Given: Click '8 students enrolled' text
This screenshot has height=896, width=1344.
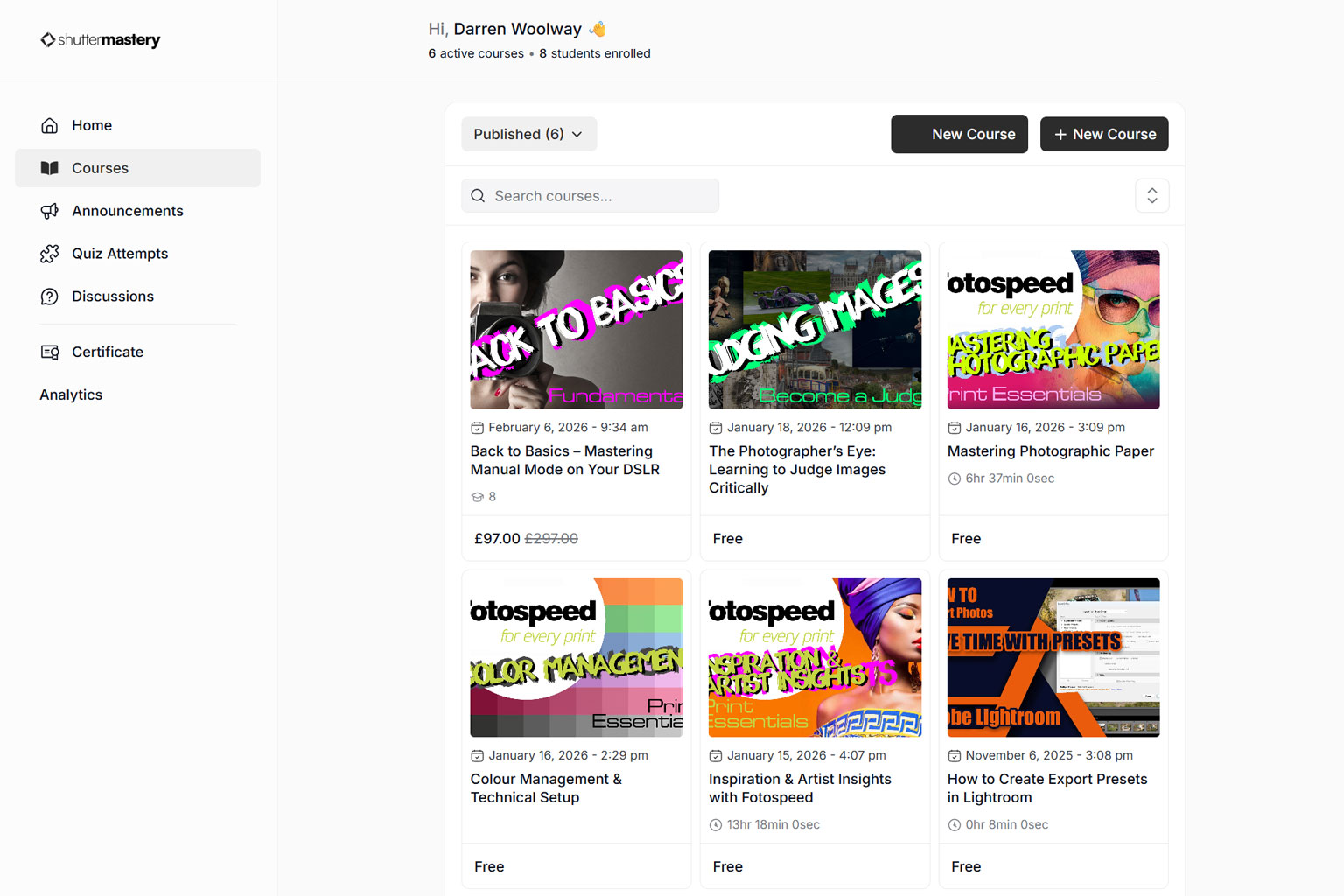Looking at the screenshot, I should (x=595, y=53).
